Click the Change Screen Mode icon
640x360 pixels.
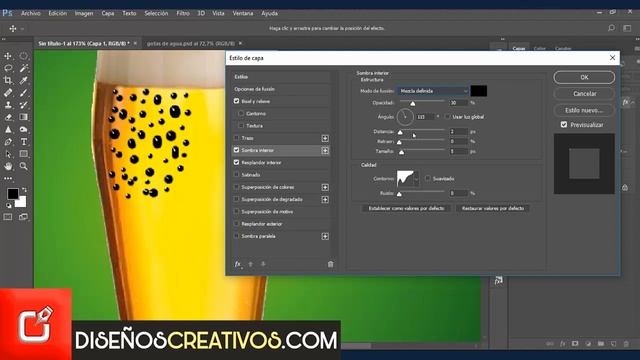click(24, 217)
